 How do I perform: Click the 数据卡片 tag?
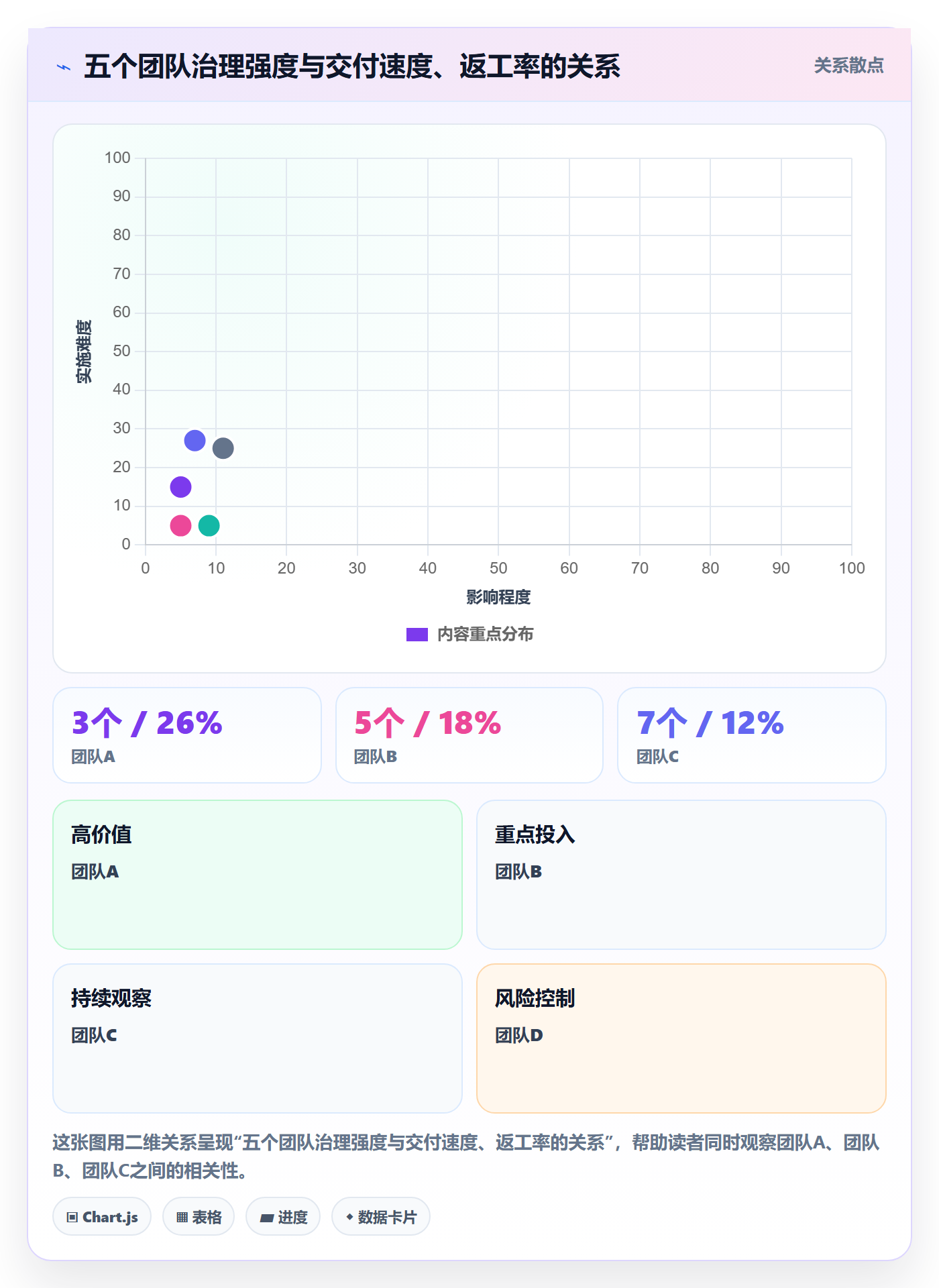(381, 1216)
